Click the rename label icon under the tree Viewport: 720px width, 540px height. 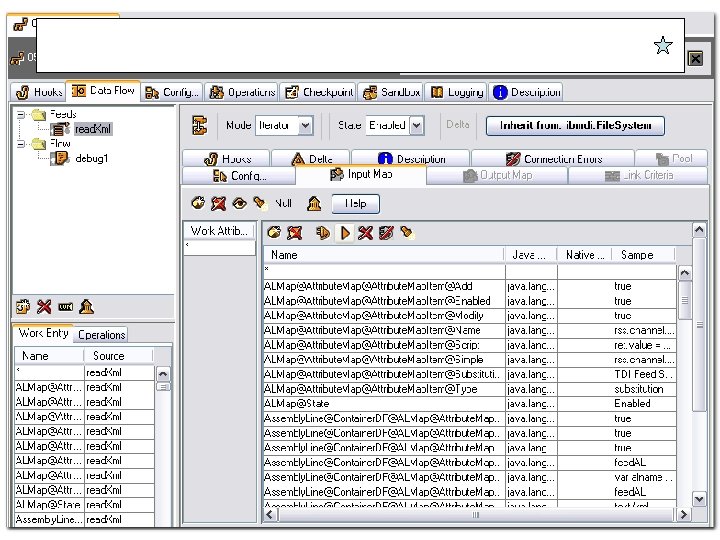click(66, 307)
